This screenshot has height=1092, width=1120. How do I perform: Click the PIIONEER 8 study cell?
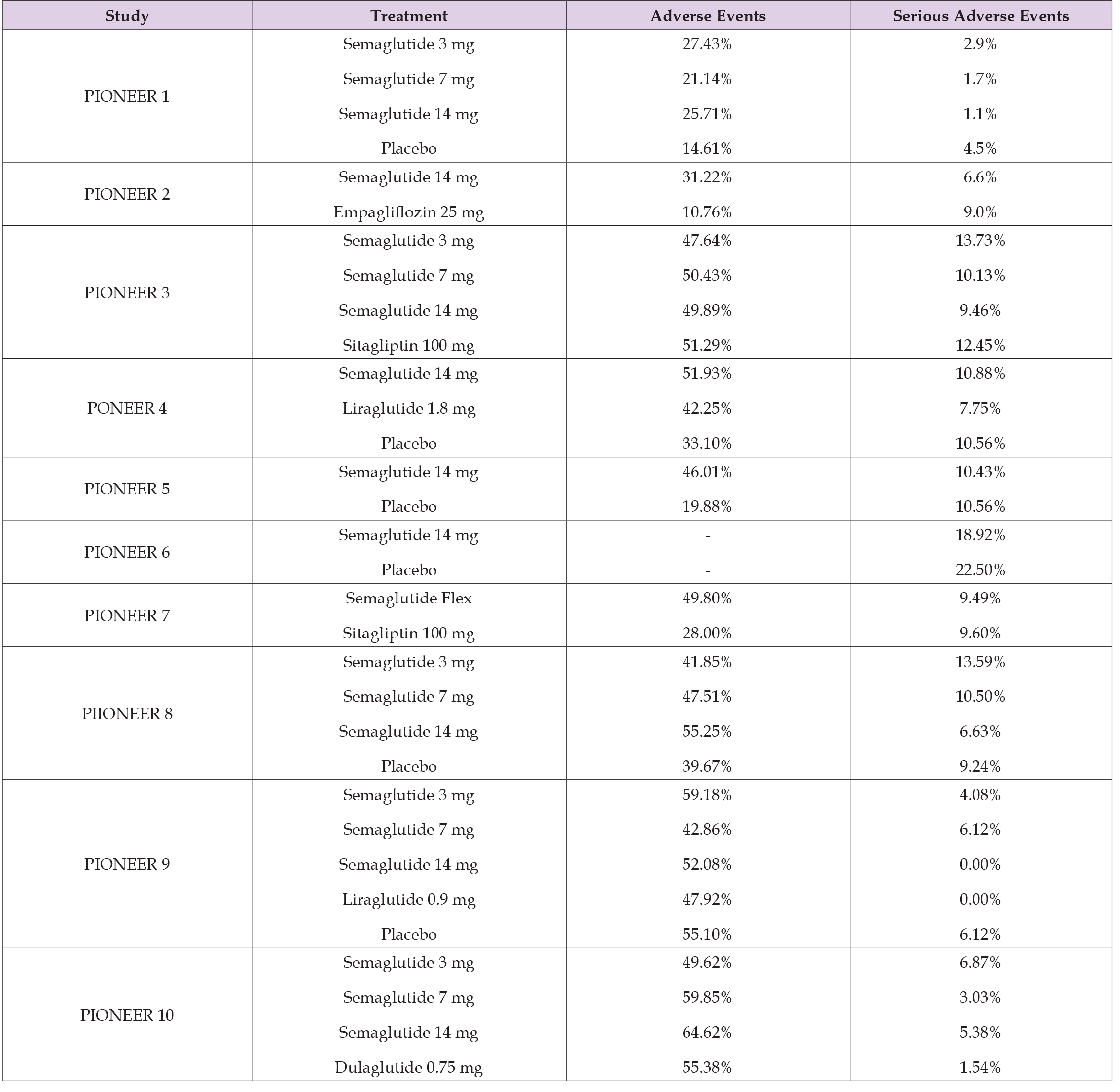127,714
